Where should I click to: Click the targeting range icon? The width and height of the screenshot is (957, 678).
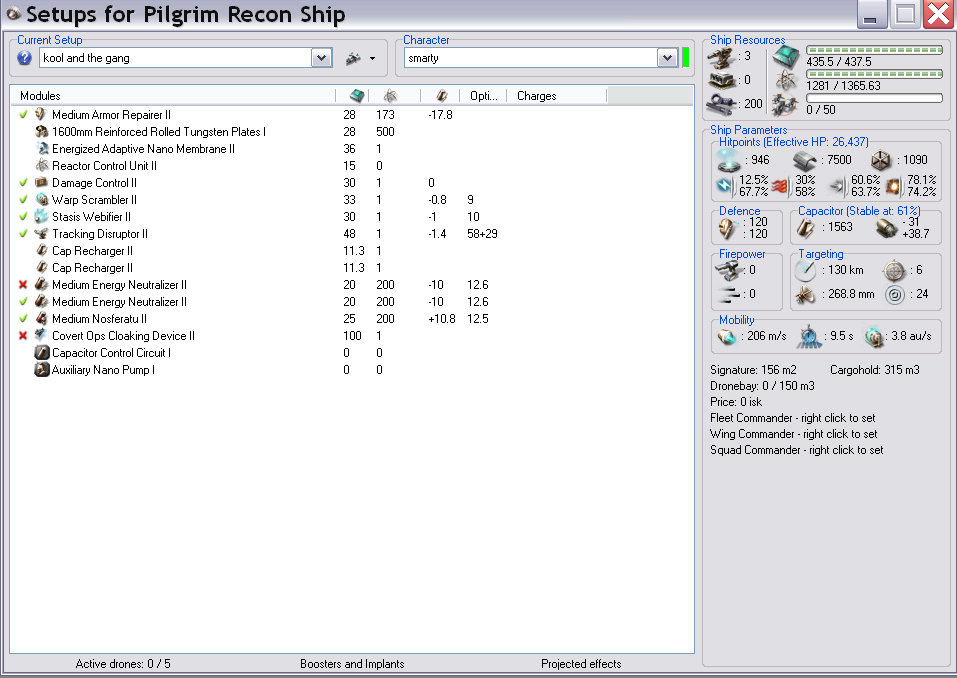pyautogui.click(x=806, y=271)
